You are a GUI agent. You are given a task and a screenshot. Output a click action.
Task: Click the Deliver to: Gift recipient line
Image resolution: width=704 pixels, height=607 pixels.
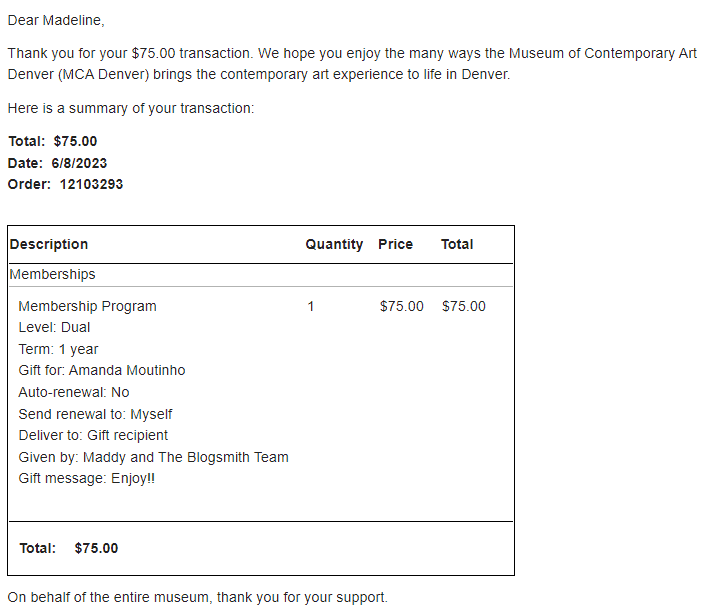[93, 435]
